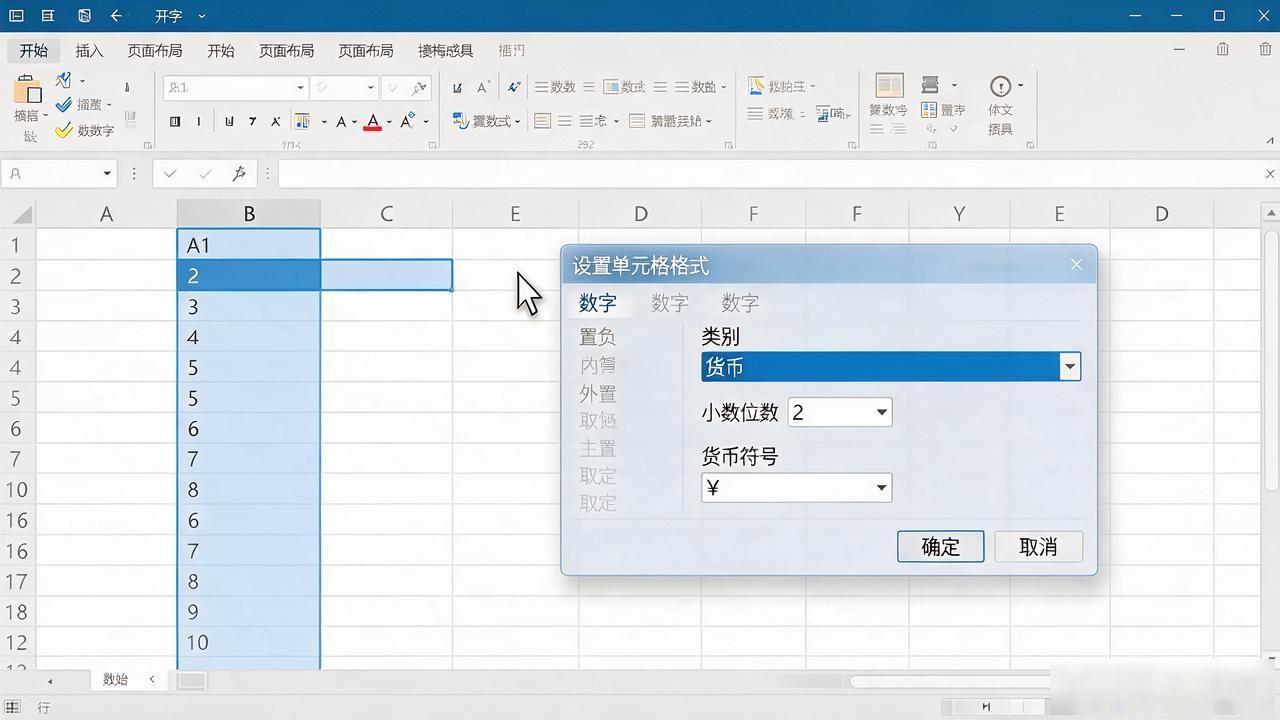Screen dimensions: 1280x720
Task: Confirm the dialog with 确定
Action: pyautogui.click(x=940, y=546)
